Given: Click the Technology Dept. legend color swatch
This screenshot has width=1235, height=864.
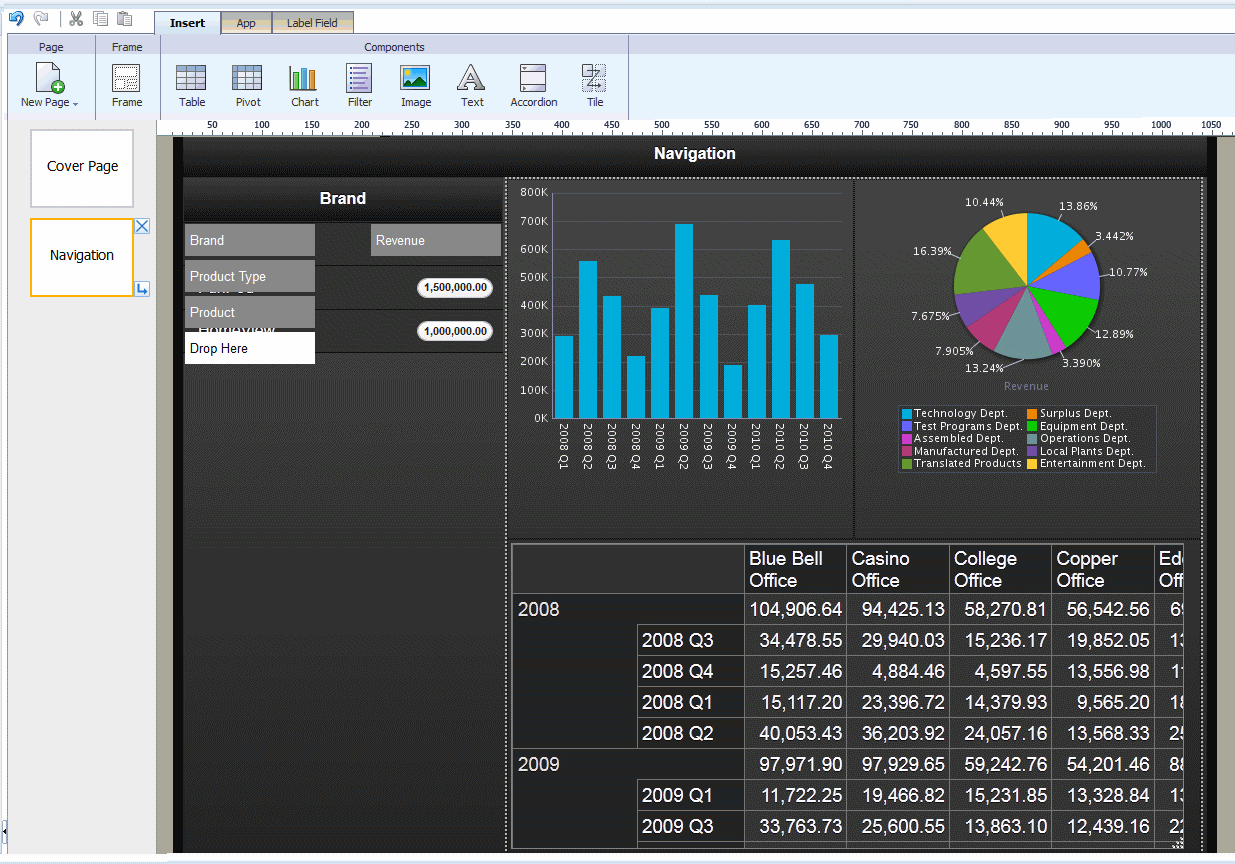Looking at the screenshot, I should [x=907, y=413].
